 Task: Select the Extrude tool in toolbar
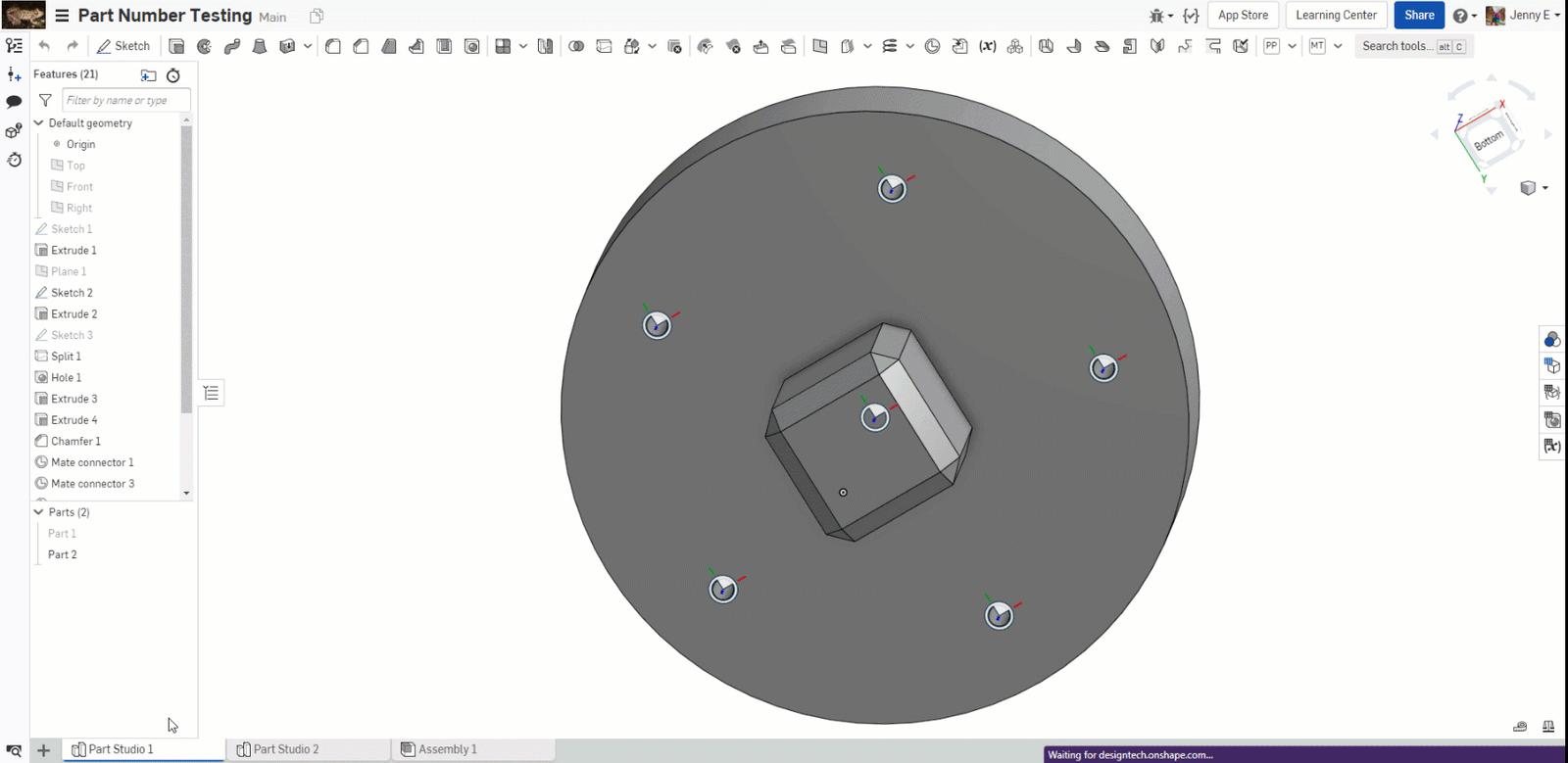(x=176, y=46)
